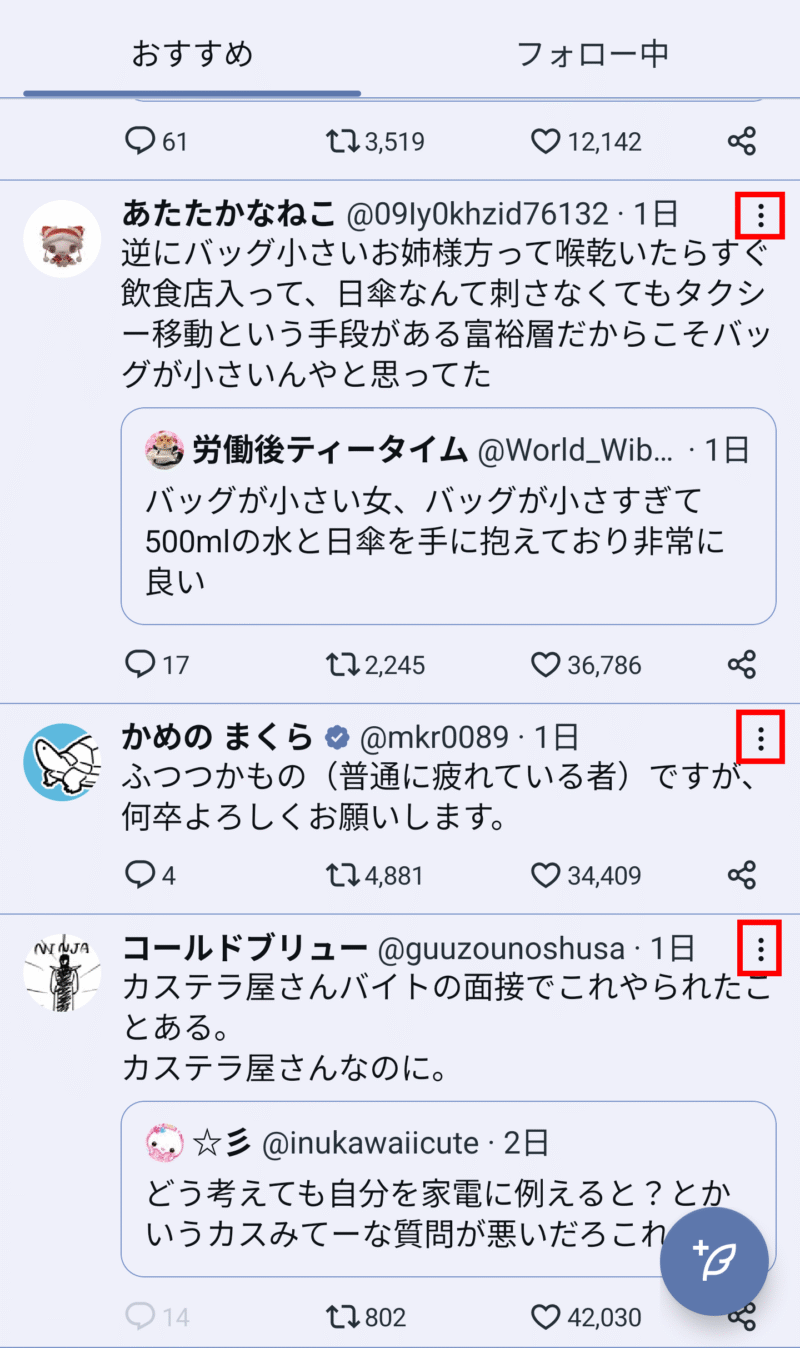
Task: Expand more options for コールドブリュー's post
Action: click(x=761, y=949)
